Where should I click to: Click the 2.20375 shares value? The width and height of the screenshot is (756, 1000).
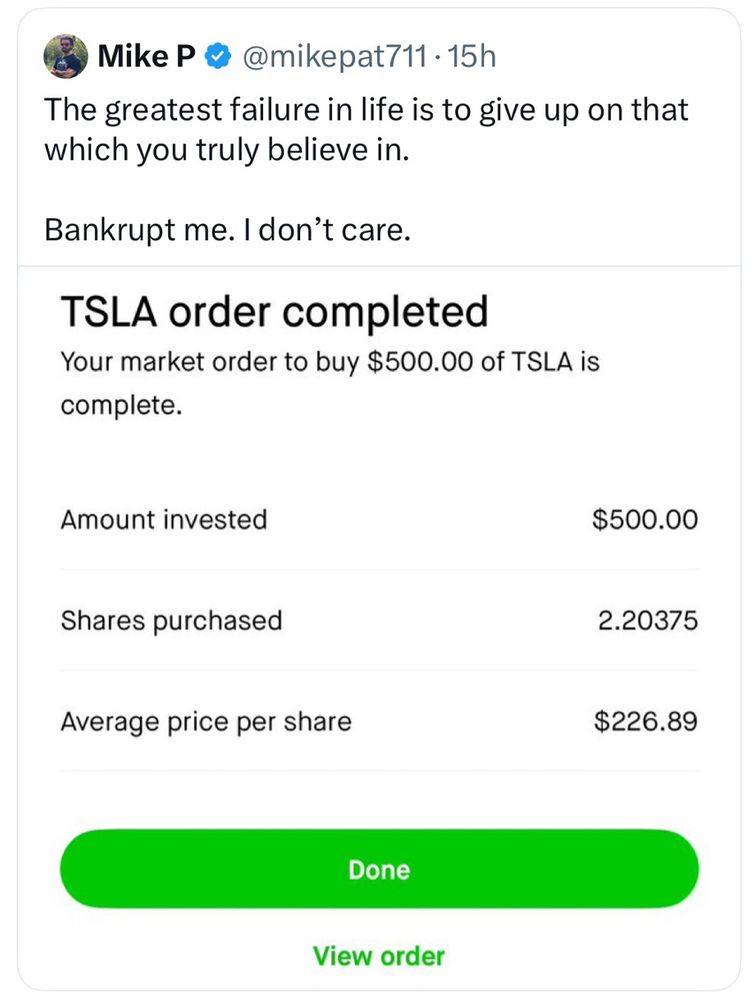point(648,620)
